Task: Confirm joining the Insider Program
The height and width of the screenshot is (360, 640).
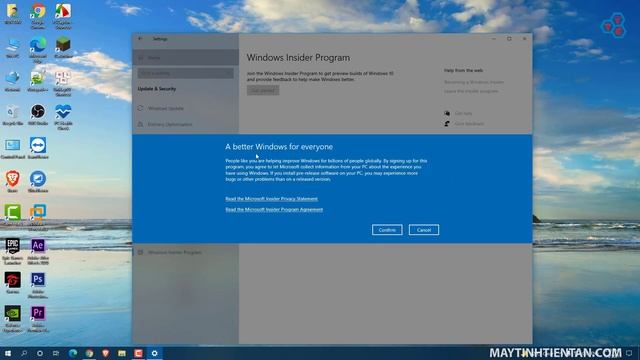Action: [x=387, y=230]
